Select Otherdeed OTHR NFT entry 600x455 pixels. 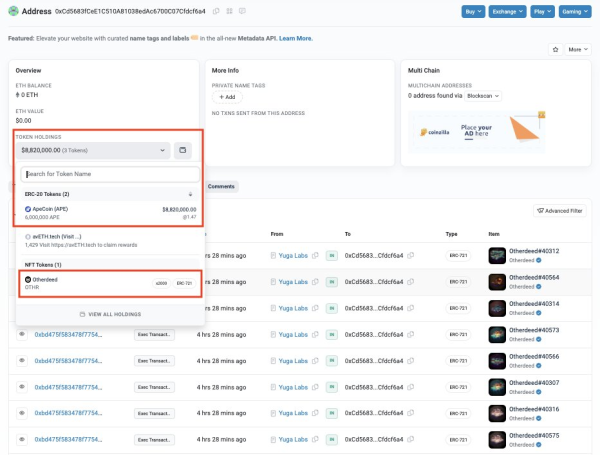(x=110, y=283)
